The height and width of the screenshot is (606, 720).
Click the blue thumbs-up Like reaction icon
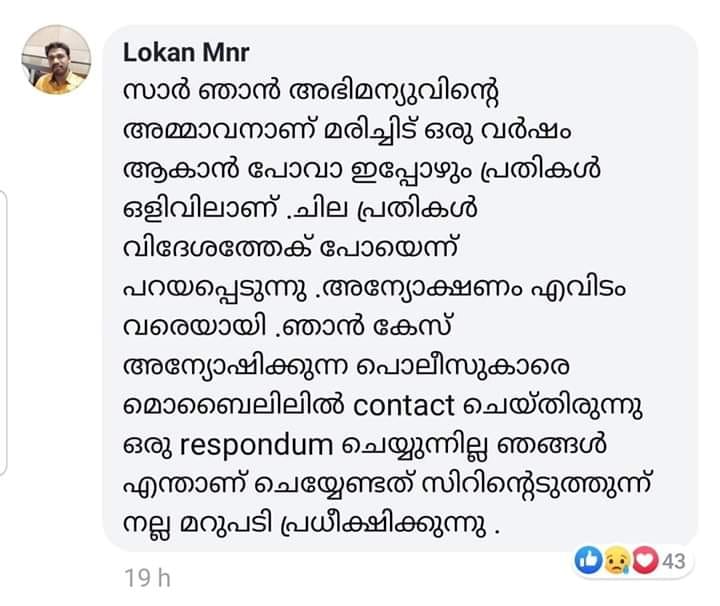[x=588, y=561]
